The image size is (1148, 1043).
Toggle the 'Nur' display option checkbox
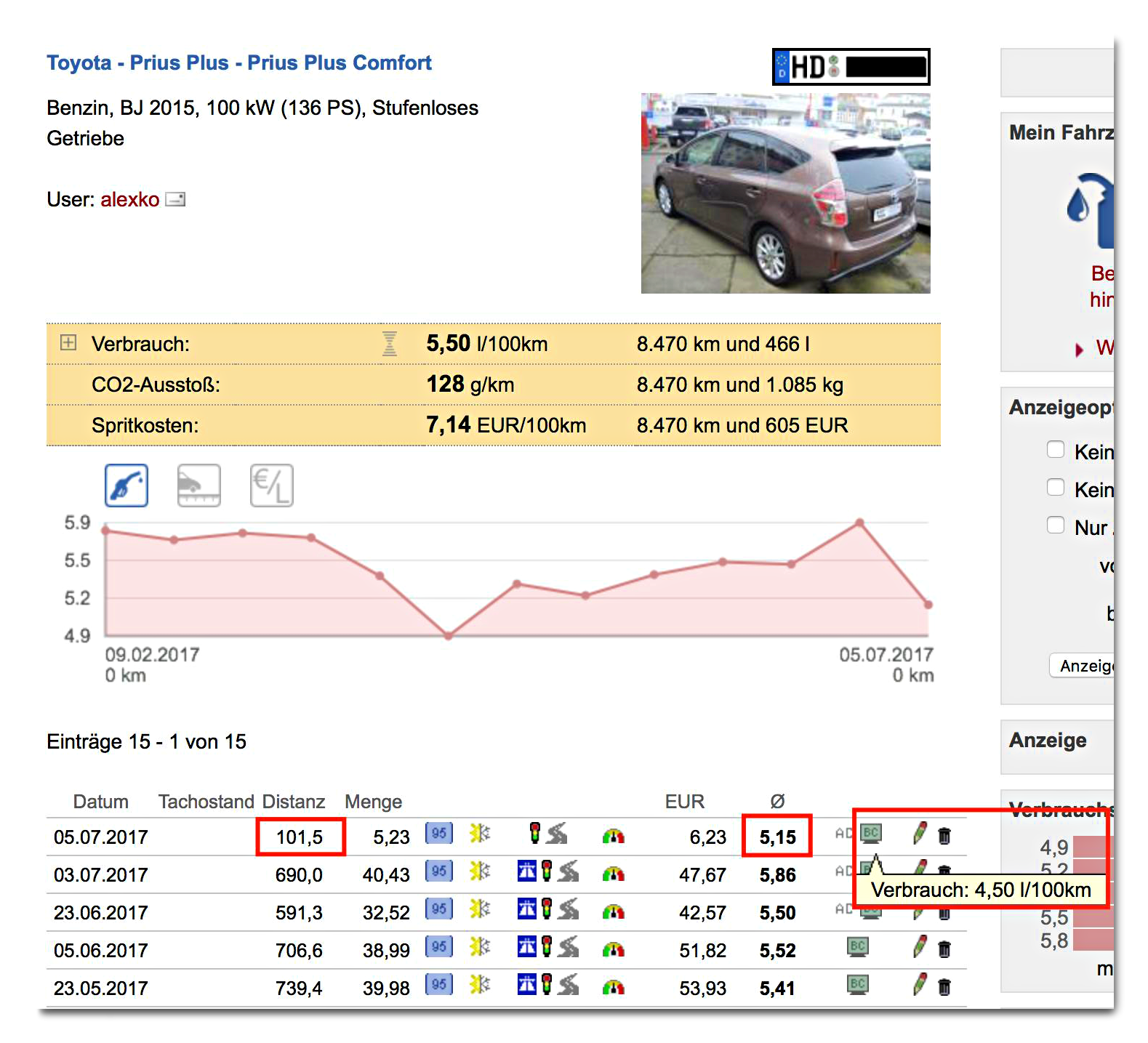tap(1056, 525)
